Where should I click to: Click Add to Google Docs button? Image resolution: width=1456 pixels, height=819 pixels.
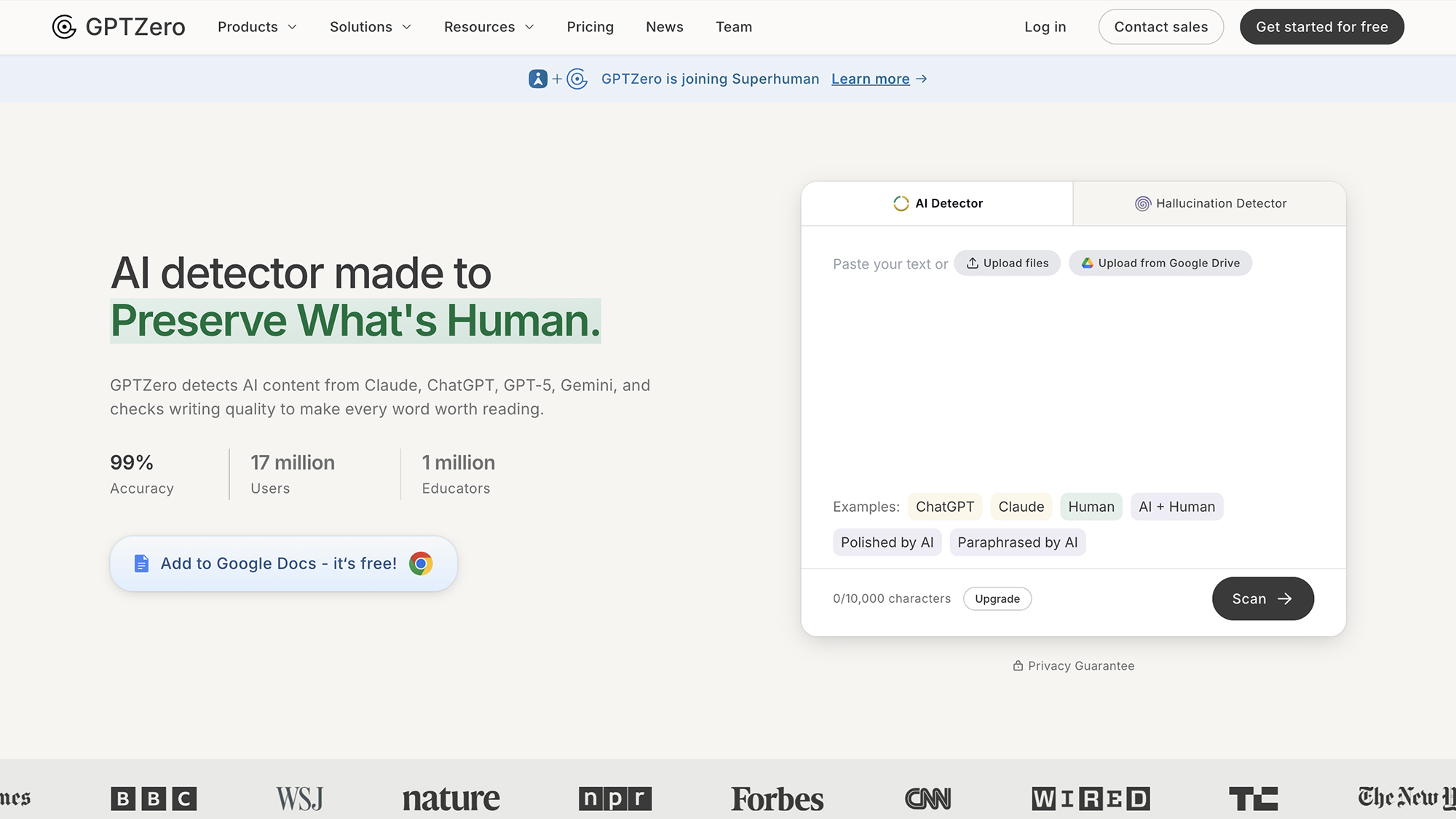[x=283, y=563]
